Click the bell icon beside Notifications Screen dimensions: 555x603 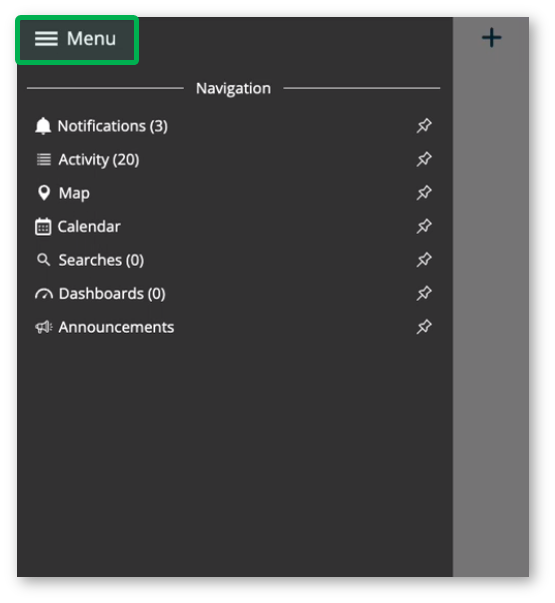pos(43,126)
